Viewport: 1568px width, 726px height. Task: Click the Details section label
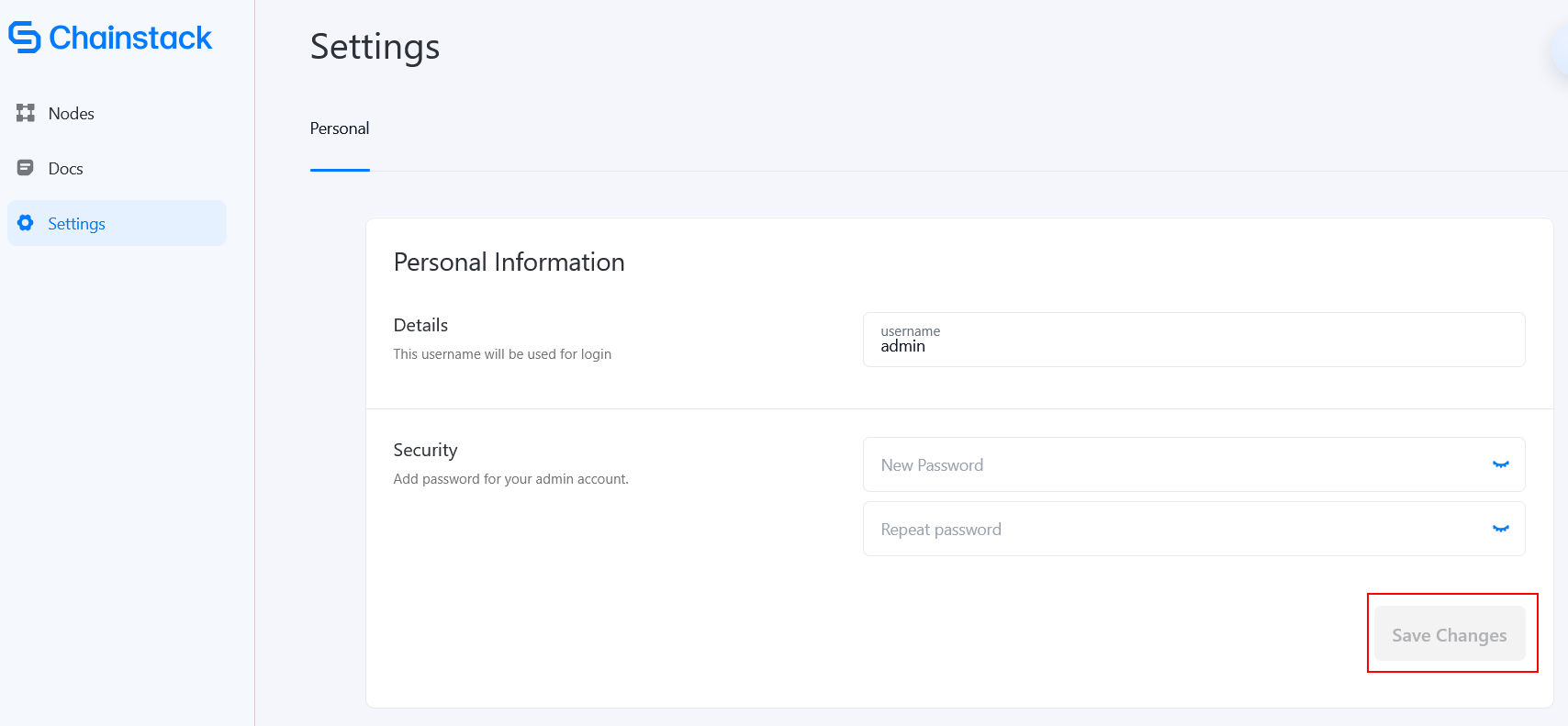click(420, 326)
